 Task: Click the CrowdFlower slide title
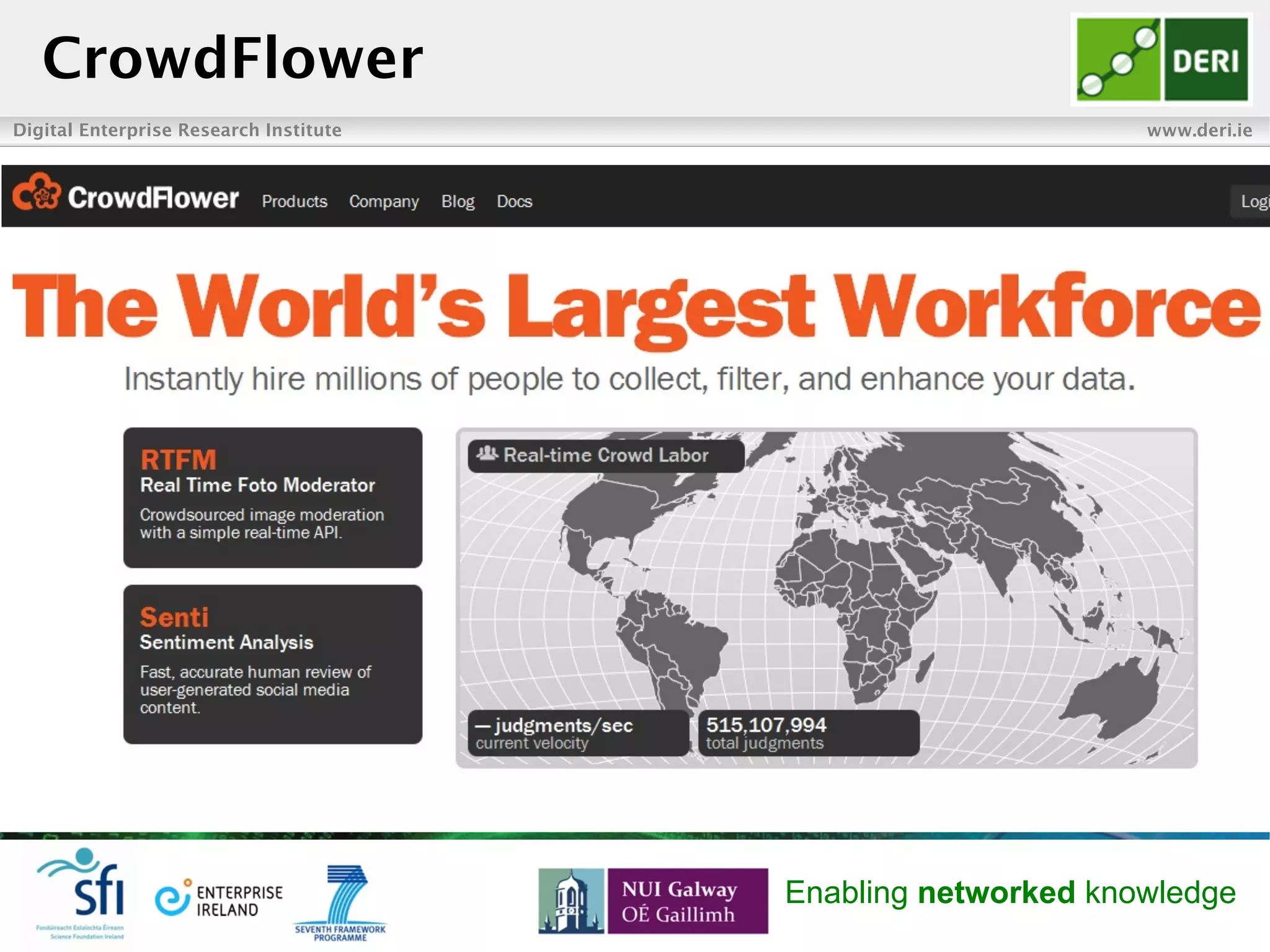click(x=233, y=57)
